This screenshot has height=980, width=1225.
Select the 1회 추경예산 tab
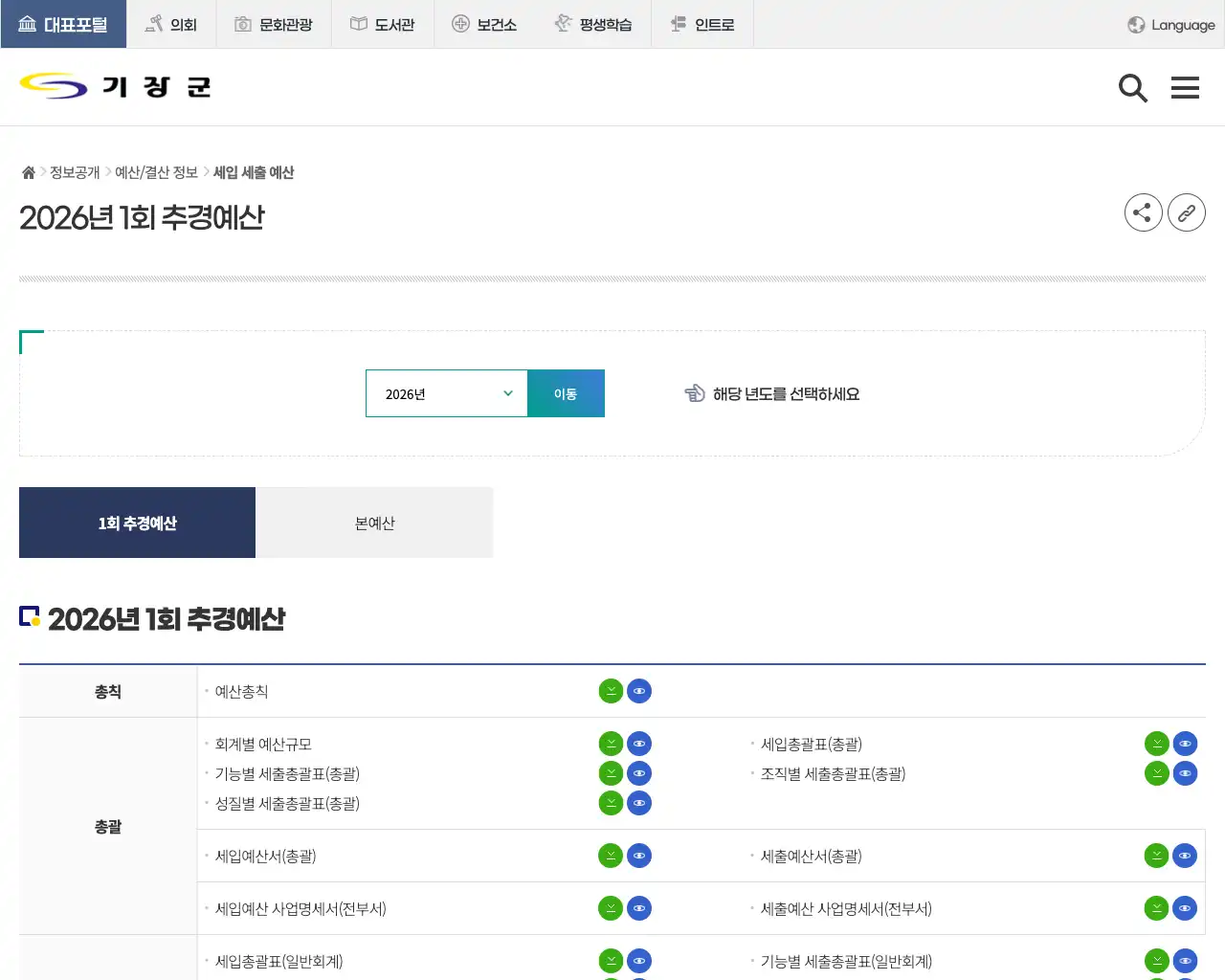pos(137,523)
